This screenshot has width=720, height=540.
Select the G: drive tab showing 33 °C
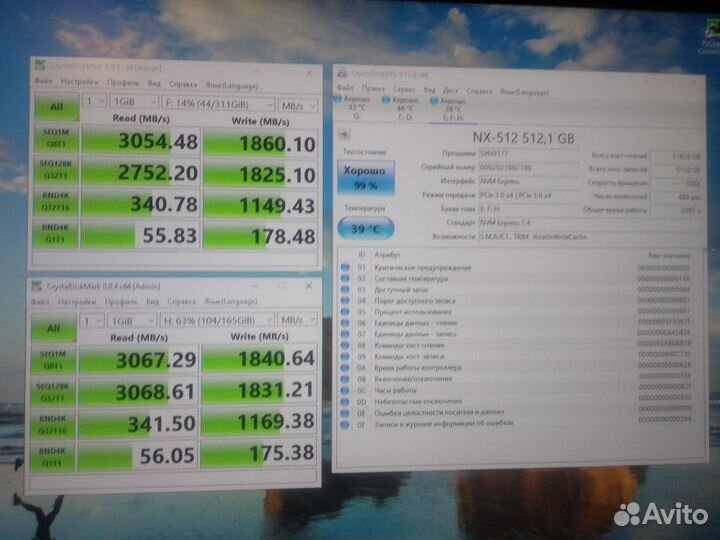[x=356, y=107]
